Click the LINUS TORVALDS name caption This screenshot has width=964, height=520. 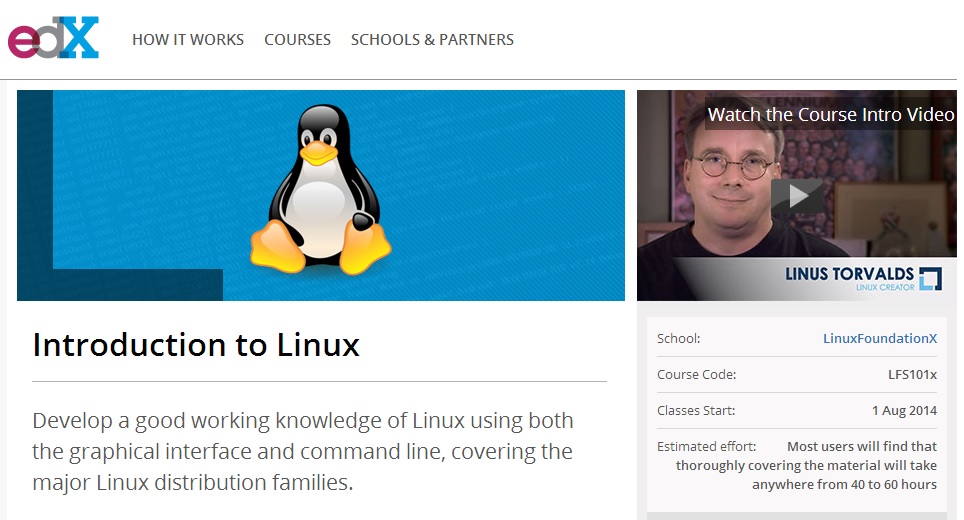850,274
